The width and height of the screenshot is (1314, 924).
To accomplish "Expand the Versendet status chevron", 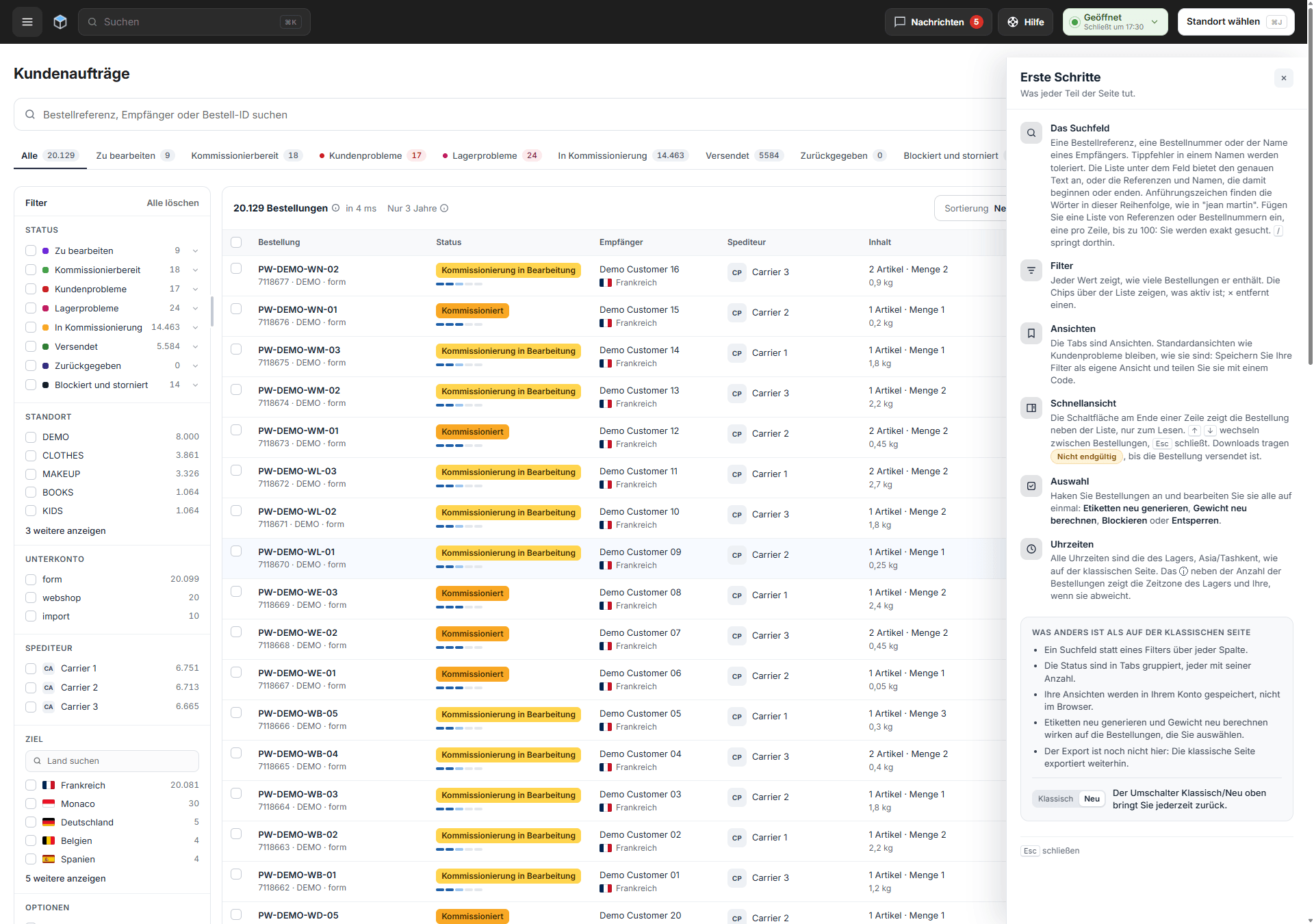I will pos(196,346).
